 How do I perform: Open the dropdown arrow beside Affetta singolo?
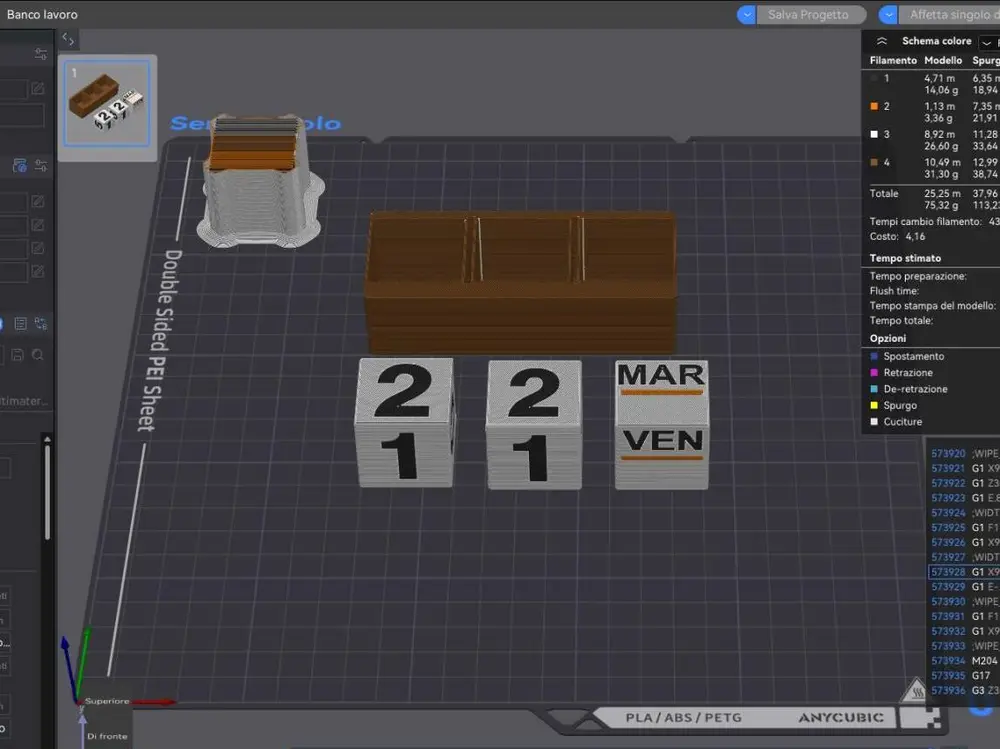coord(888,15)
